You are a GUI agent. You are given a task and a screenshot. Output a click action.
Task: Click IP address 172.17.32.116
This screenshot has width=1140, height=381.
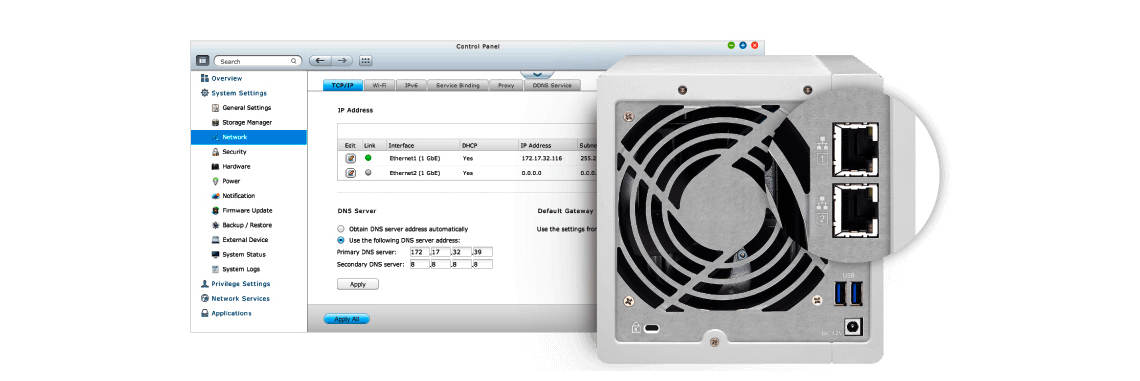[x=542, y=158]
